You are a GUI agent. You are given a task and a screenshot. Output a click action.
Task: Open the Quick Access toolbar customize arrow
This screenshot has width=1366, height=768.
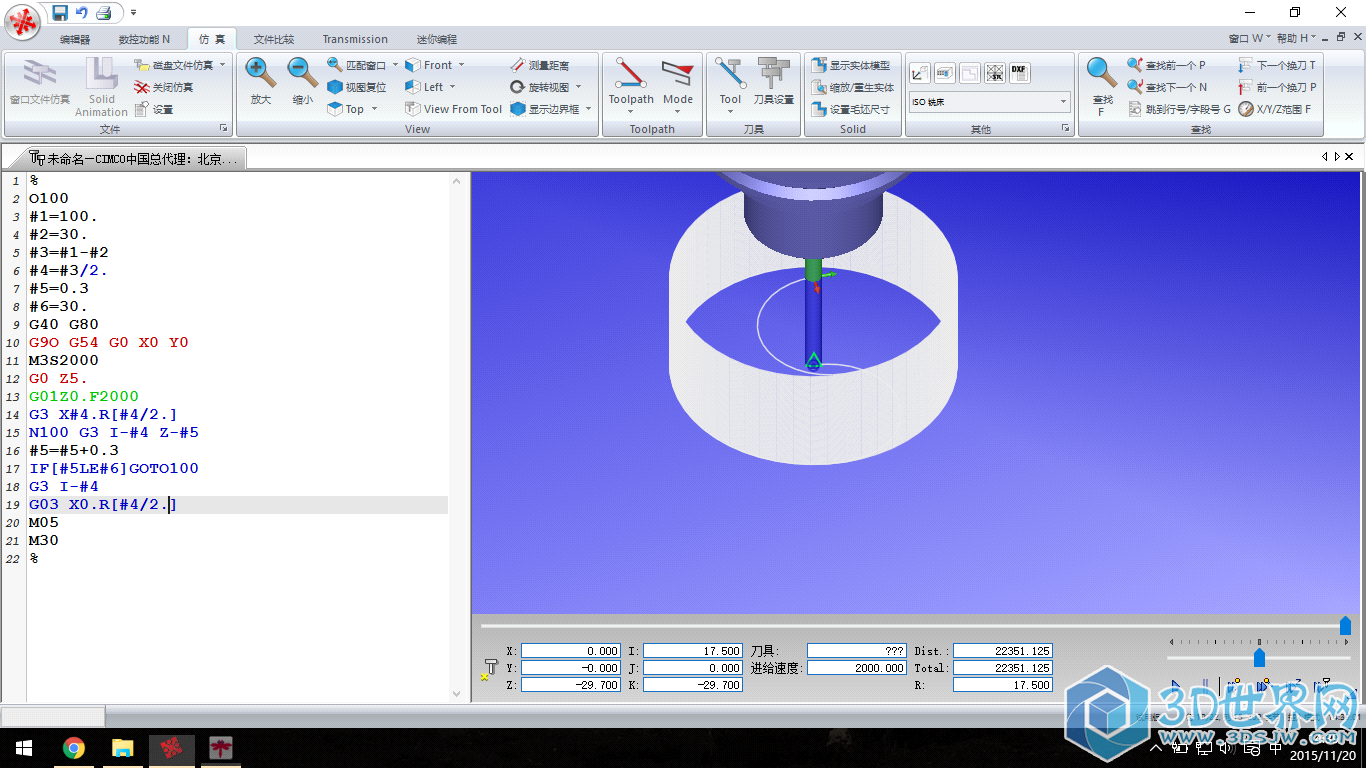tap(134, 13)
